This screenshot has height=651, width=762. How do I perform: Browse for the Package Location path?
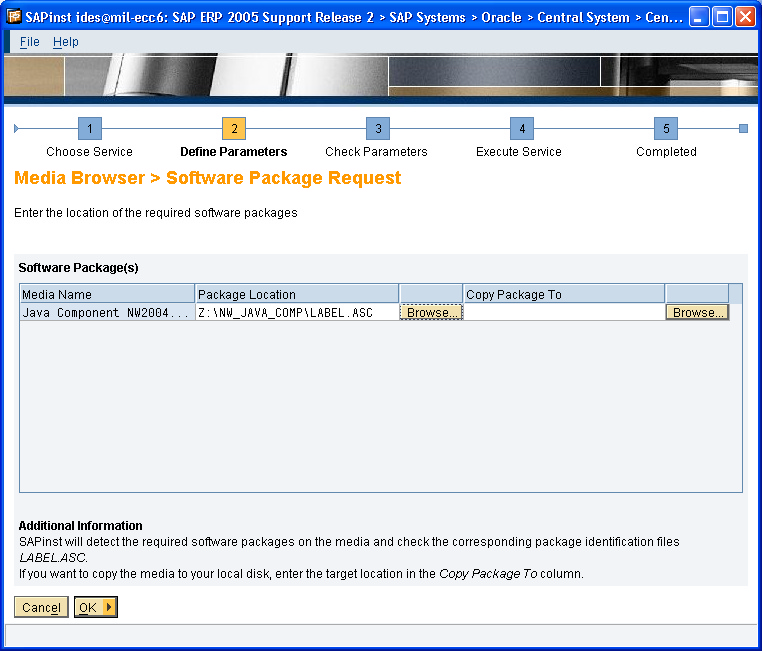tap(431, 313)
